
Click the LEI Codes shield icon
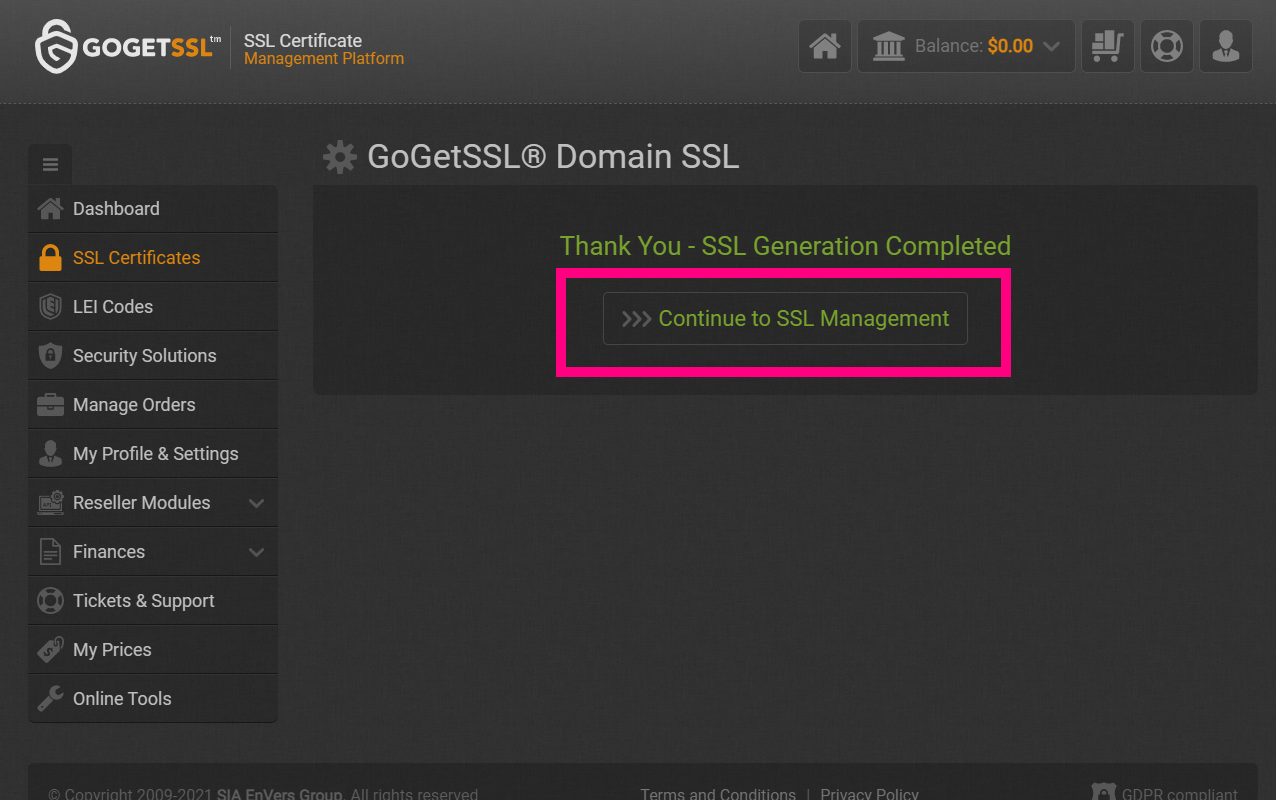coord(50,307)
